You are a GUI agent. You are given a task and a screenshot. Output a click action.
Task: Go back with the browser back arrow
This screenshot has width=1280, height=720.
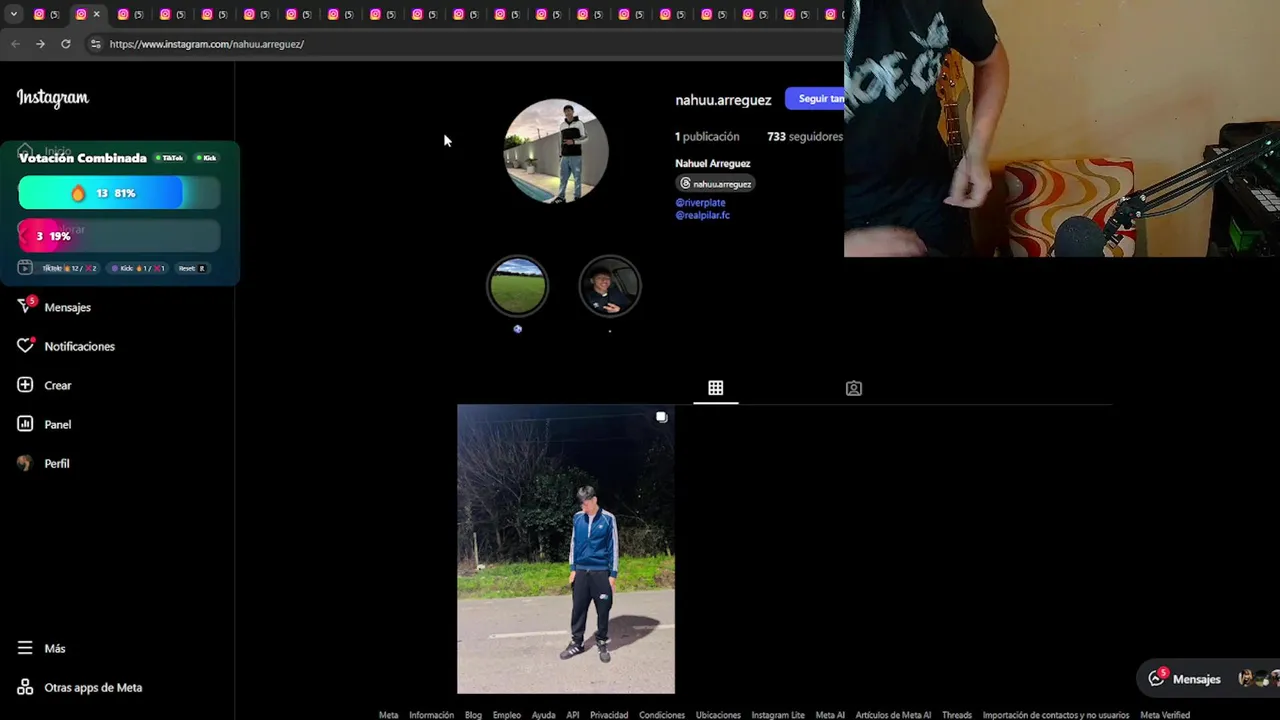click(x=15, y=44)
